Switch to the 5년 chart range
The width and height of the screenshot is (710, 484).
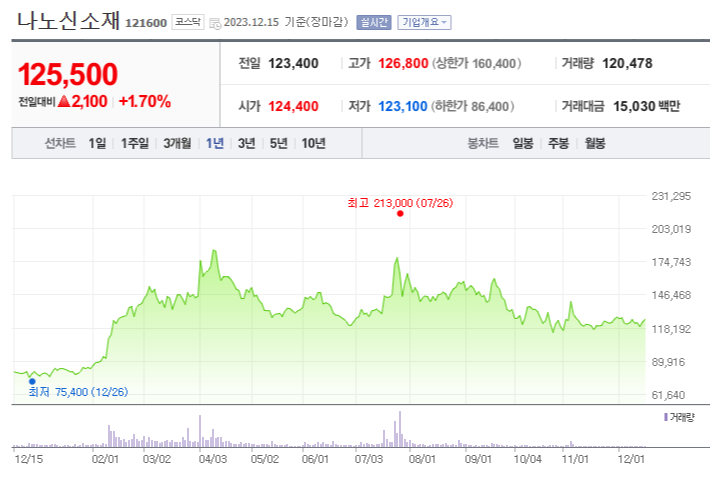(278, 144)
